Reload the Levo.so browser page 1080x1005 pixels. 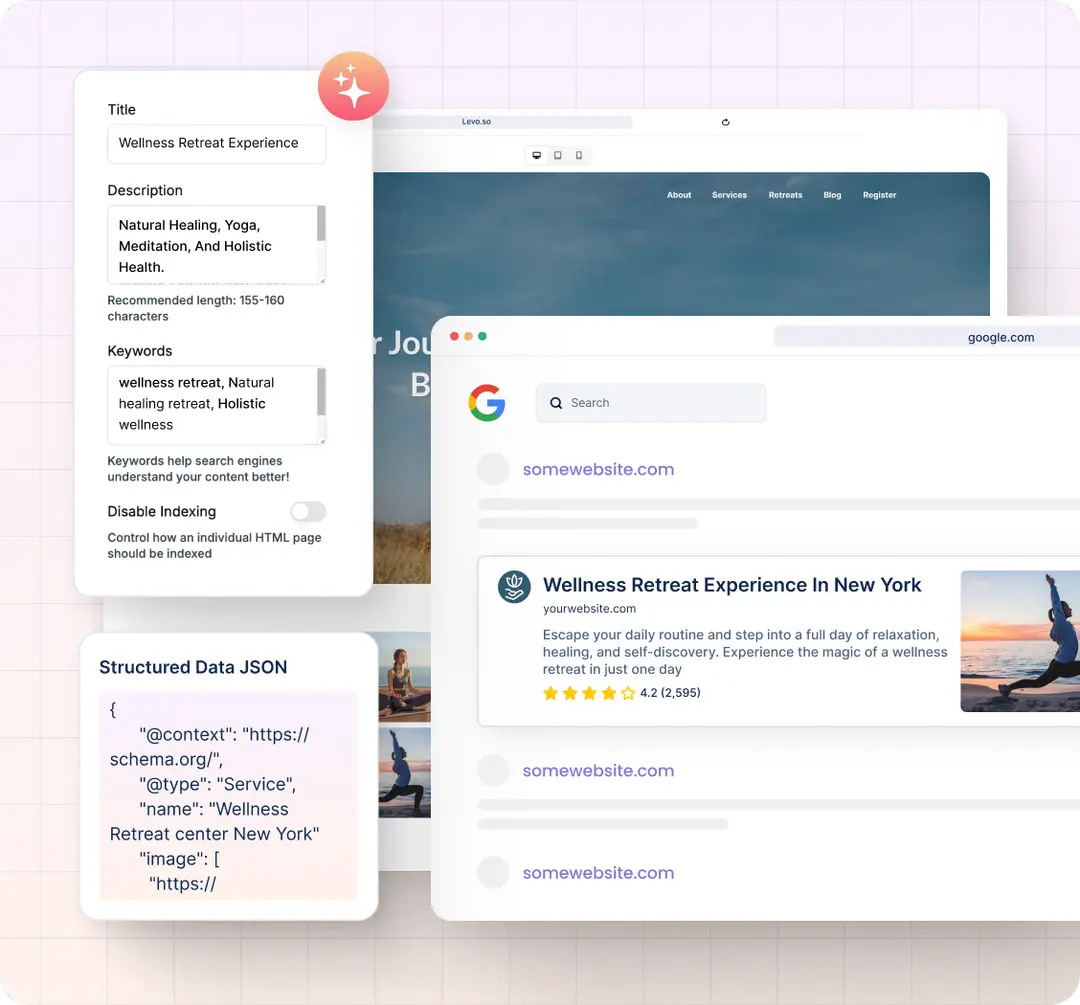coord(725,122)
